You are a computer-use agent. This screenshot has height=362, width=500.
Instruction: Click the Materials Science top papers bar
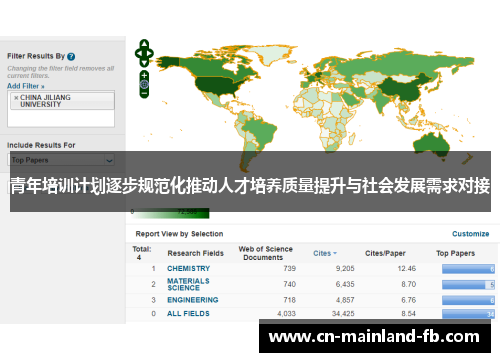pyautogui.click(x=468, y=285)
